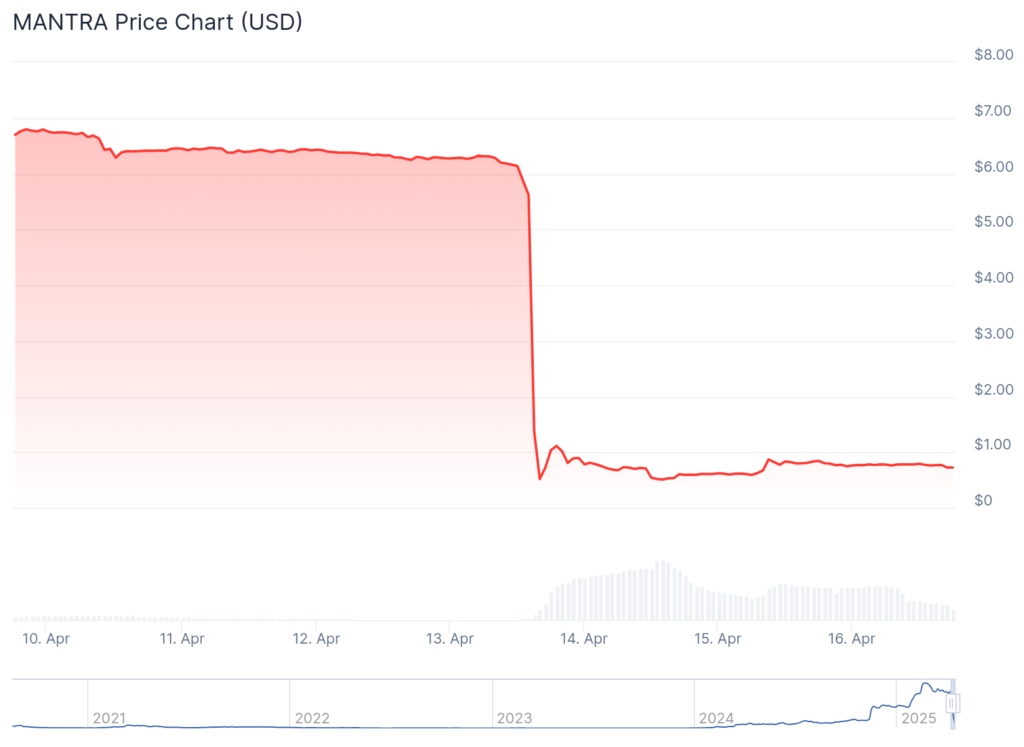Click the navigator range handle near 2025
Screen dimensions: 1024x747
click(952, 705)
